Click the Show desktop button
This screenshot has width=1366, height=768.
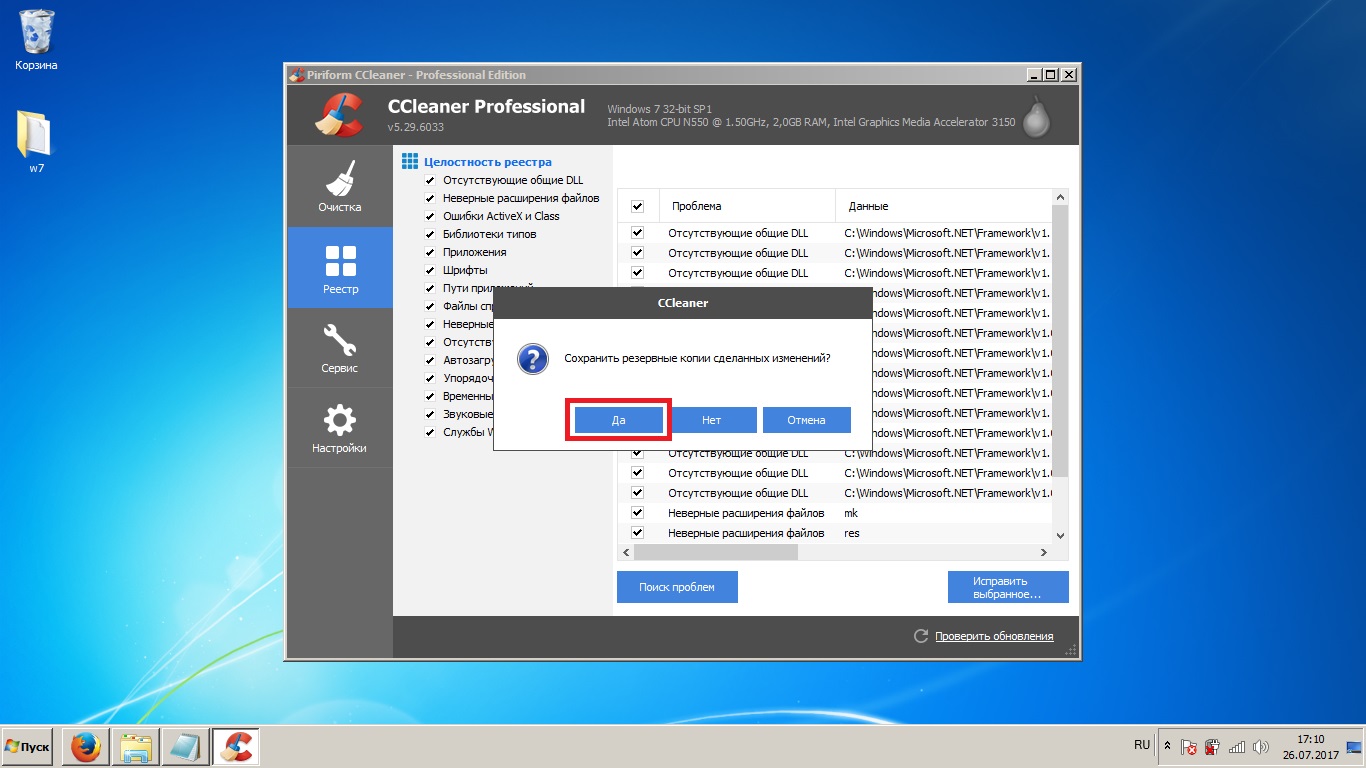[1355, 747]
